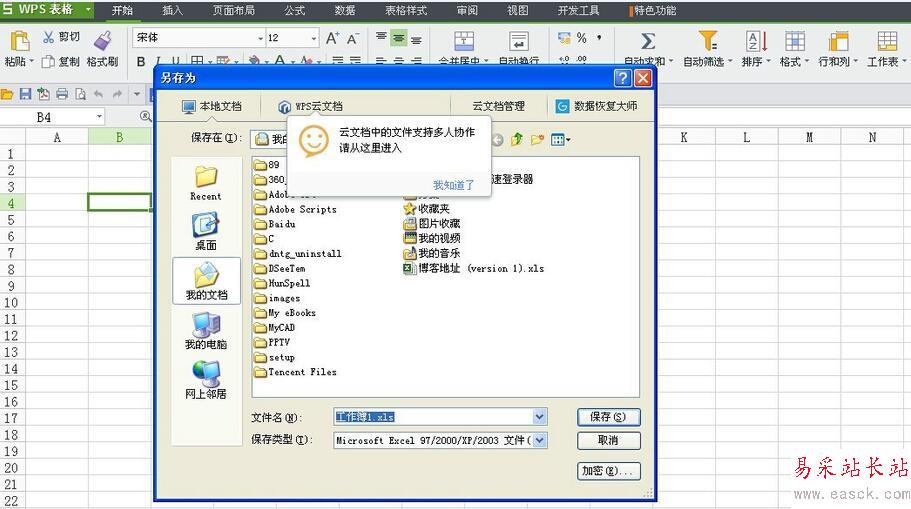Viewport: 911px width, 509px height.
Task: Click the Paste clipboard icon
Action: point(19,41)
